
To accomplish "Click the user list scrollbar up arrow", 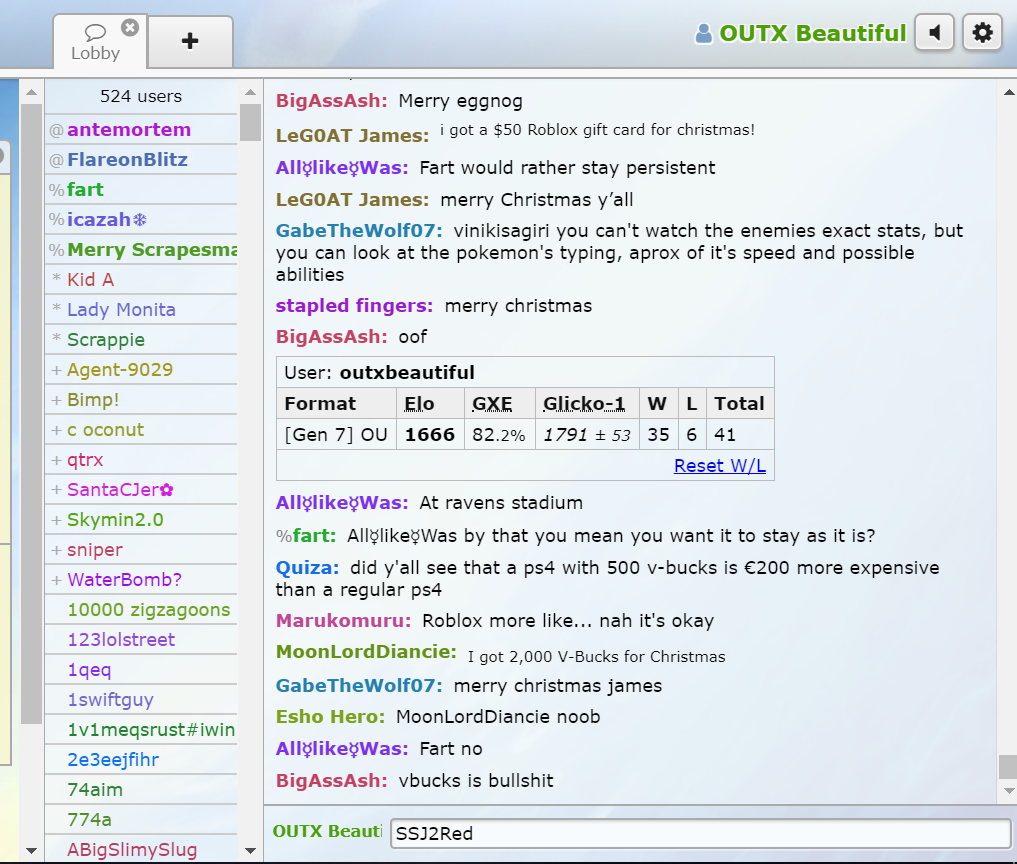I will 250,92.
